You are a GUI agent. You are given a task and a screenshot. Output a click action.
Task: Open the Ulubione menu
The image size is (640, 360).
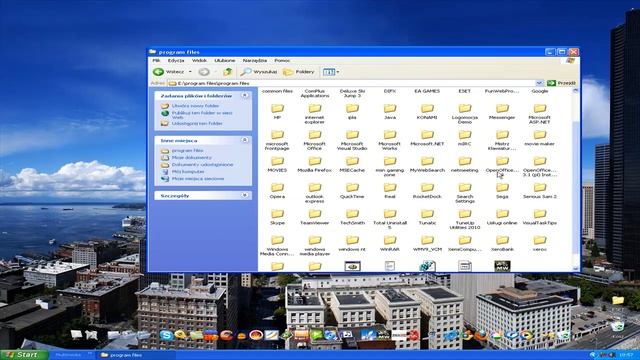[224, 60]
